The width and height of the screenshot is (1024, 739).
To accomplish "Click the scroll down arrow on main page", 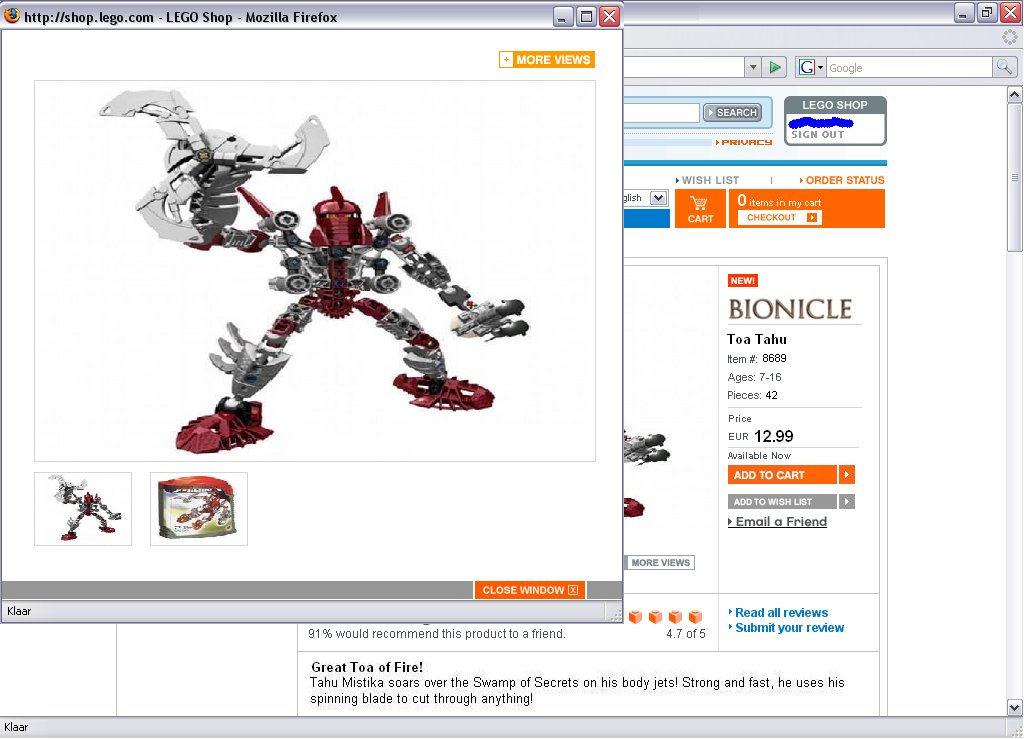I will pos(1014,707).
